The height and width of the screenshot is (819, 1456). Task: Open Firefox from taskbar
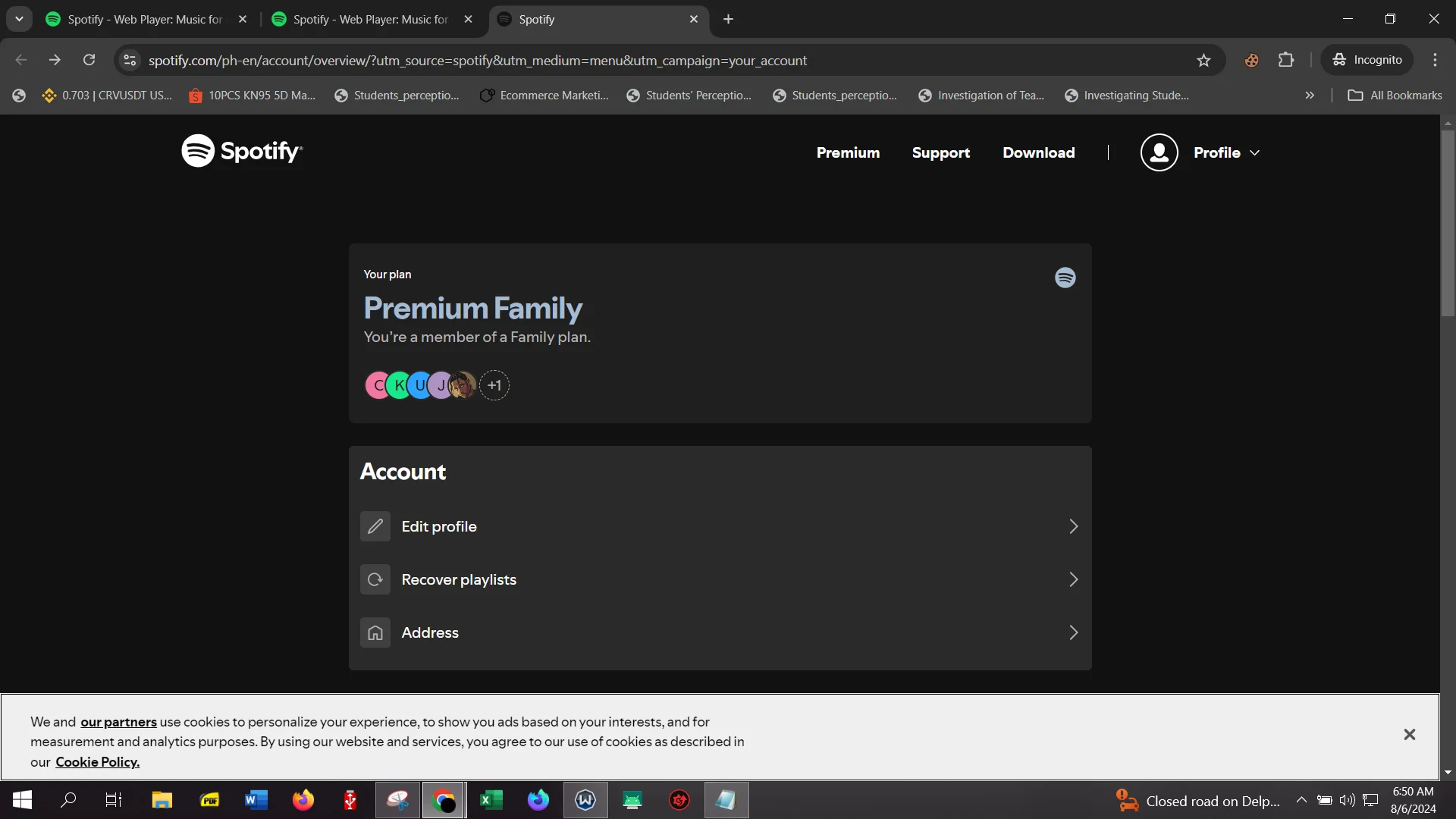pos(303,800)
